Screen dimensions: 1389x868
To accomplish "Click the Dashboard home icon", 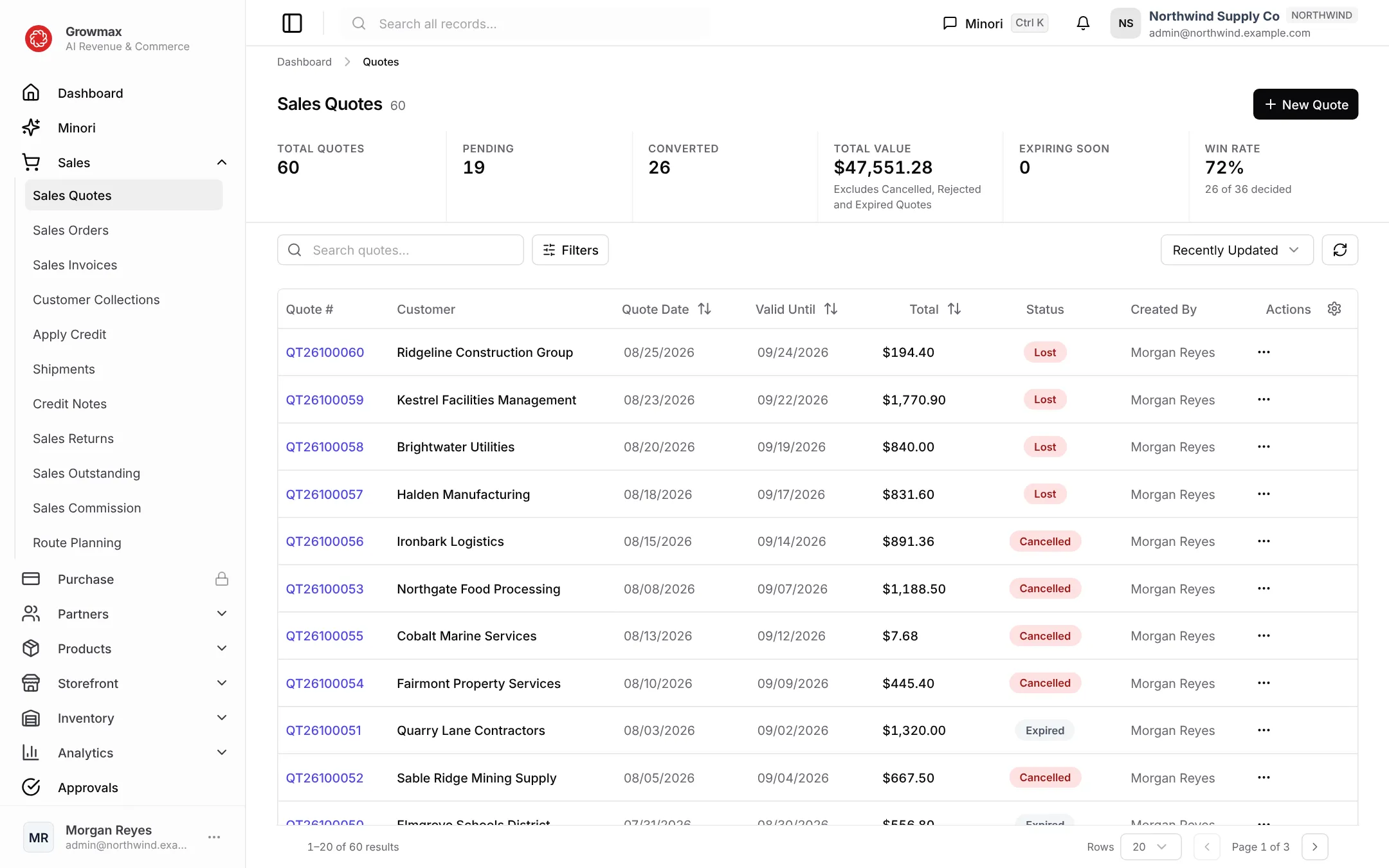I will pos(31,93).
